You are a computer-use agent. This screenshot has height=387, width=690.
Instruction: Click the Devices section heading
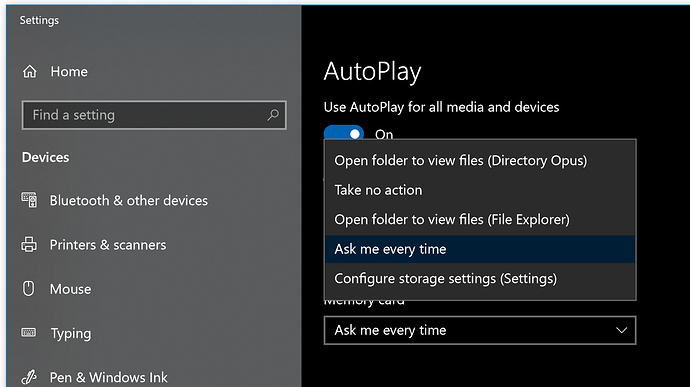(x=45, y=157)
